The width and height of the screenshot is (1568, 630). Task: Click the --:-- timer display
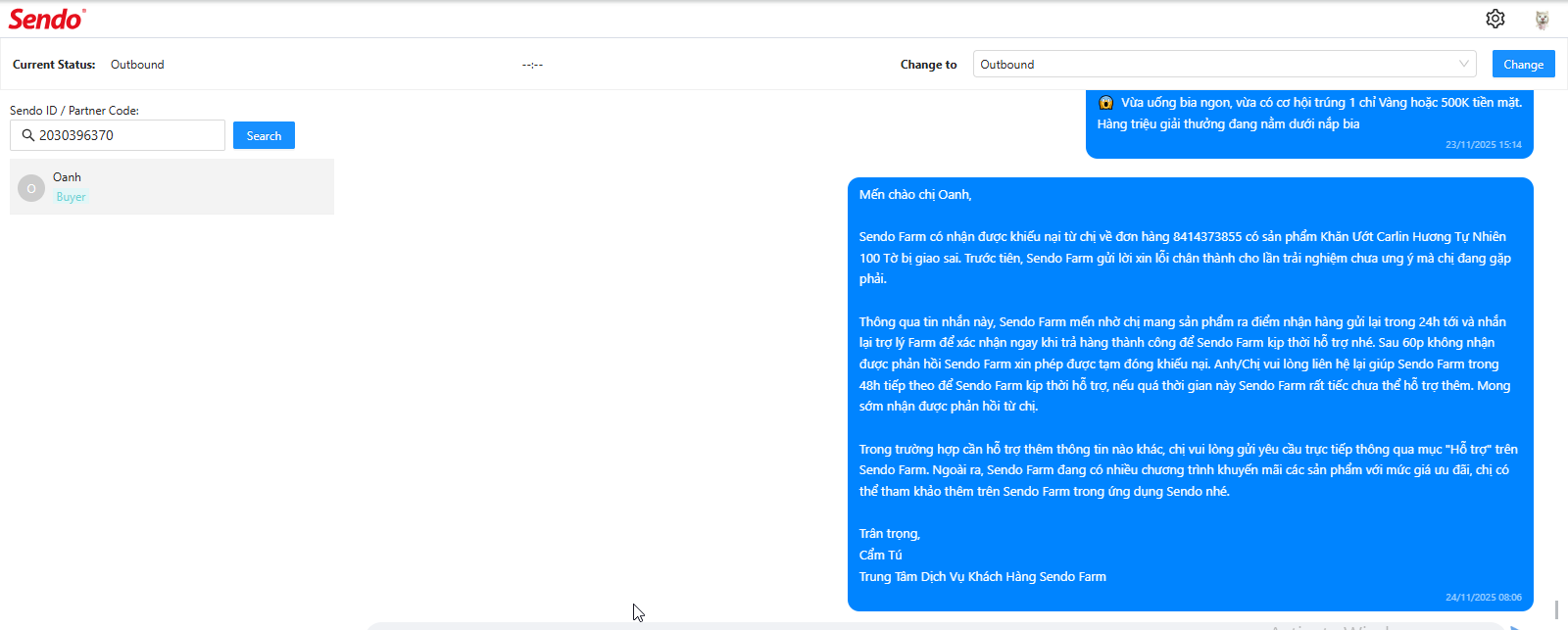532,65
